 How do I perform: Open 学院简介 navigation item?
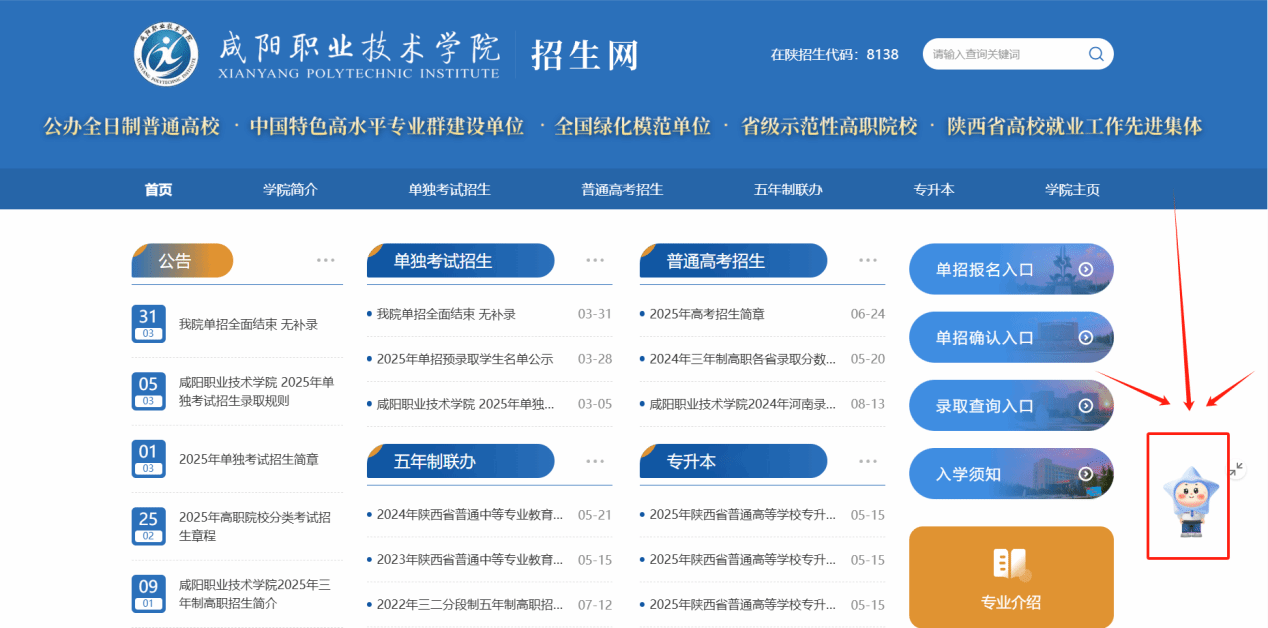pos(290,190)
